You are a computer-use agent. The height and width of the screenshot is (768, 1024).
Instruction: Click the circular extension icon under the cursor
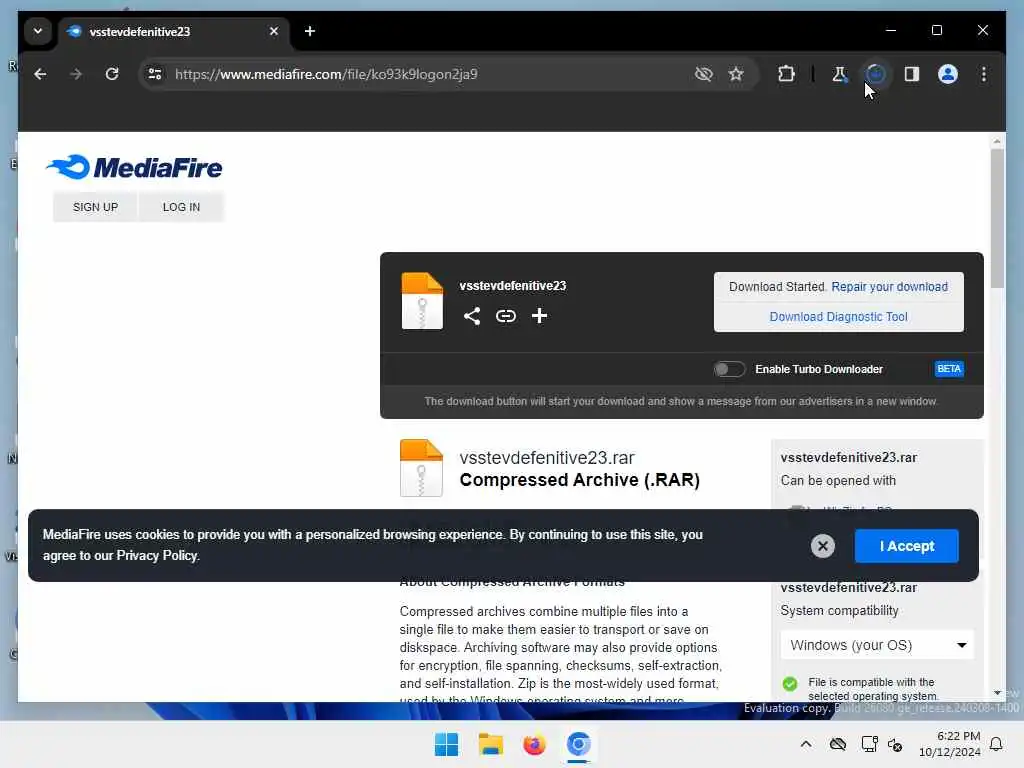[876, 74]
